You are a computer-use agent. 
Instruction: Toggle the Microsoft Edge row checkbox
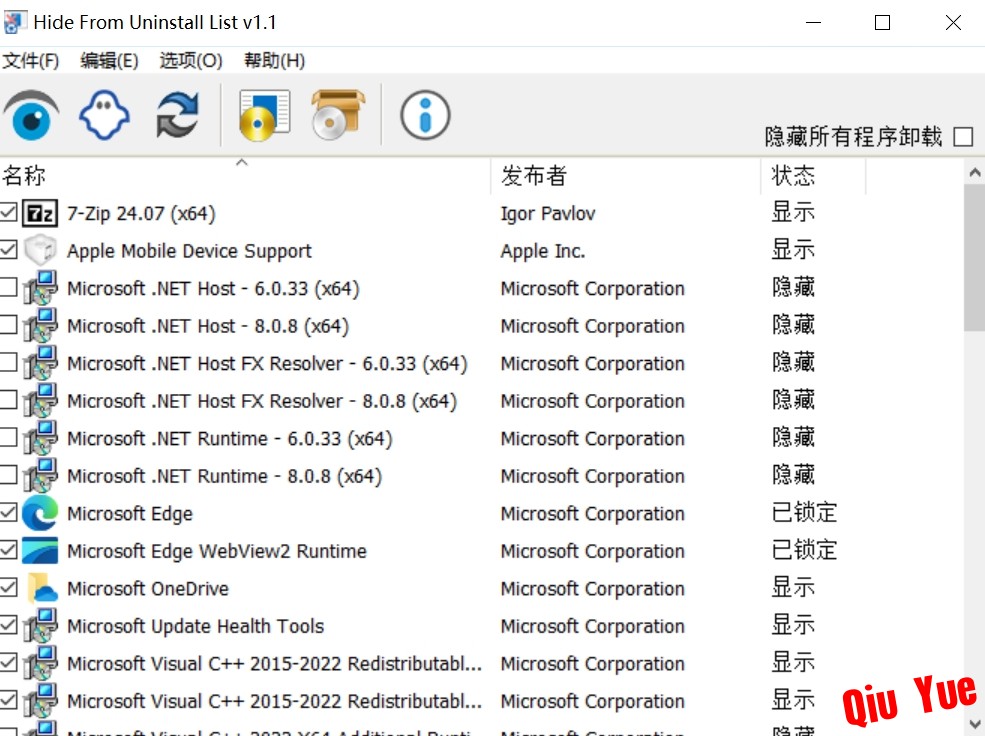point(8,512)
